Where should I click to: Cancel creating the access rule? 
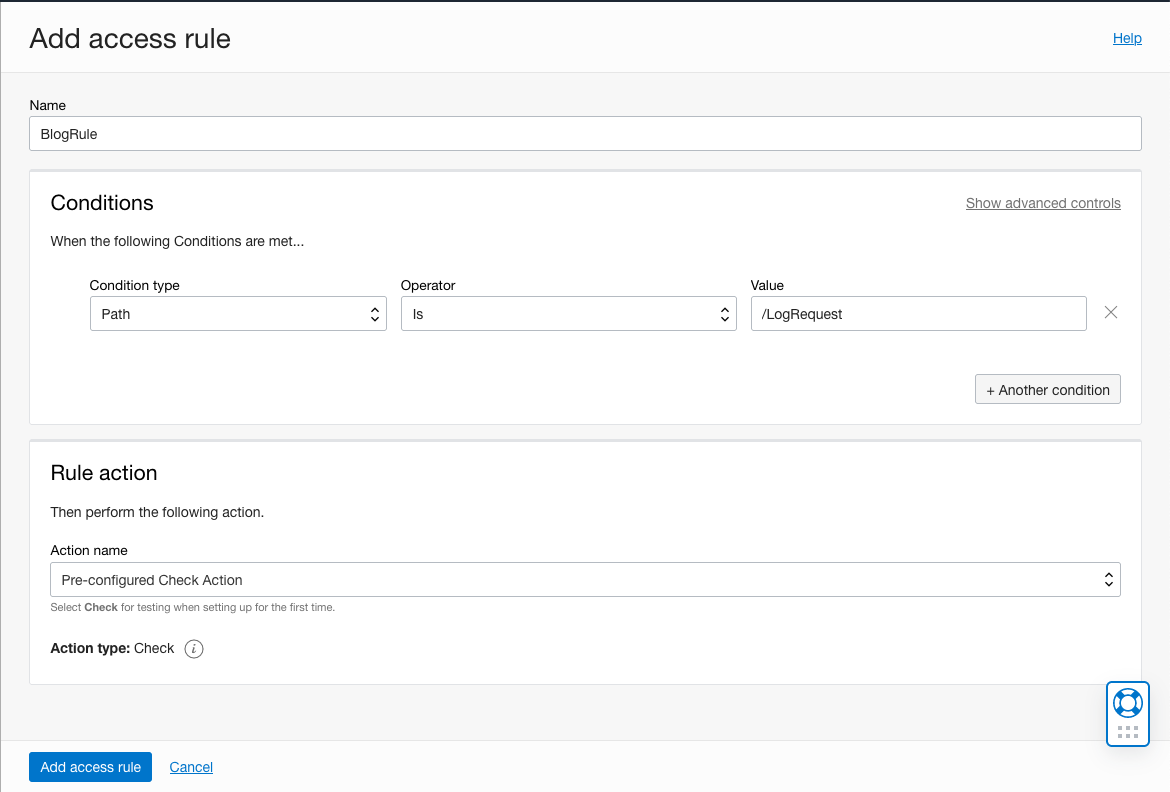191,767
